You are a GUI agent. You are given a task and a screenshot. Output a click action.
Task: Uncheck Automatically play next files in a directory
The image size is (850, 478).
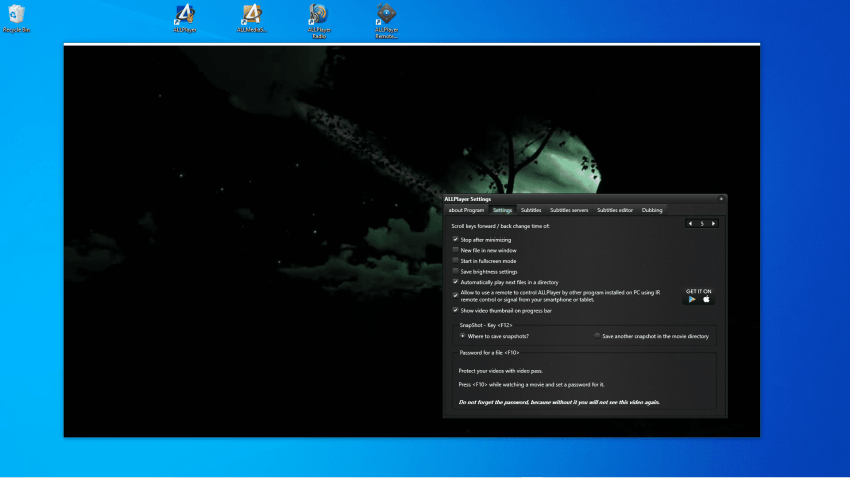[455, 282]
